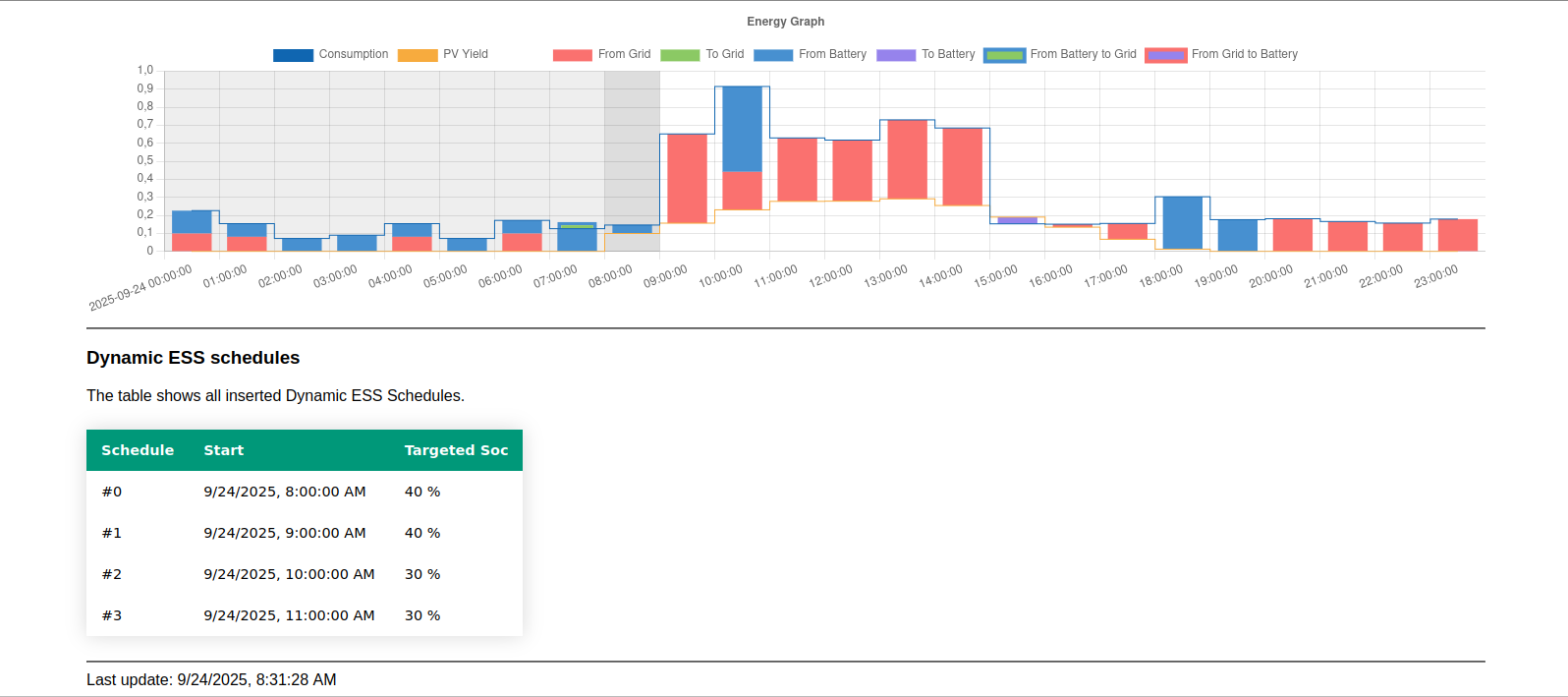
Task: Toggle the From Grid to Battery legend item
Action: 1166,55
